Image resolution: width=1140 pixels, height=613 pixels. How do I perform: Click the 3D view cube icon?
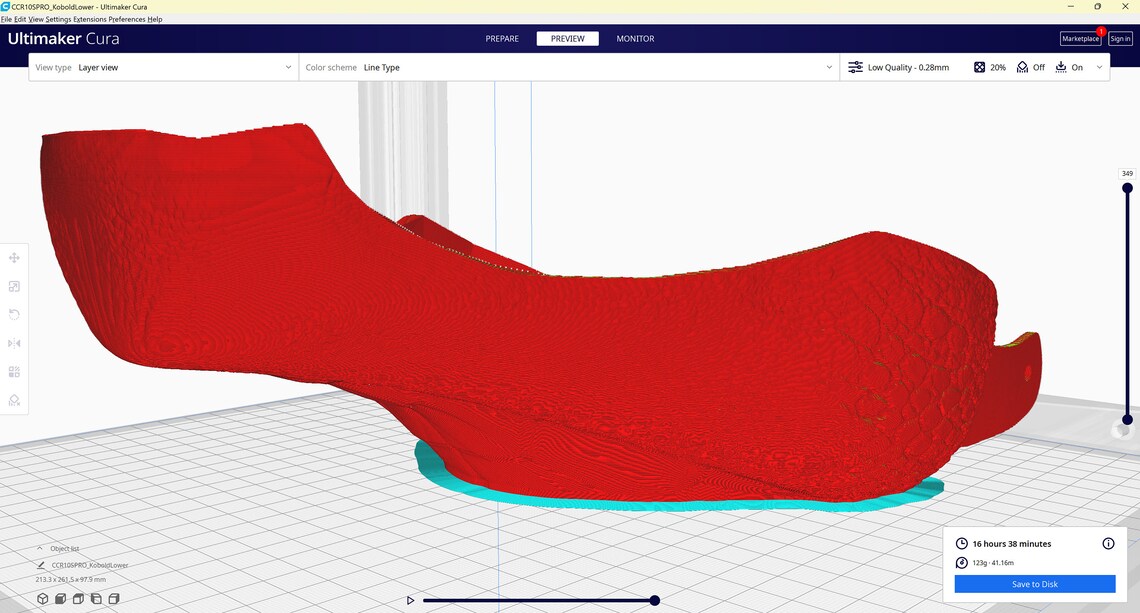point(43,598)
